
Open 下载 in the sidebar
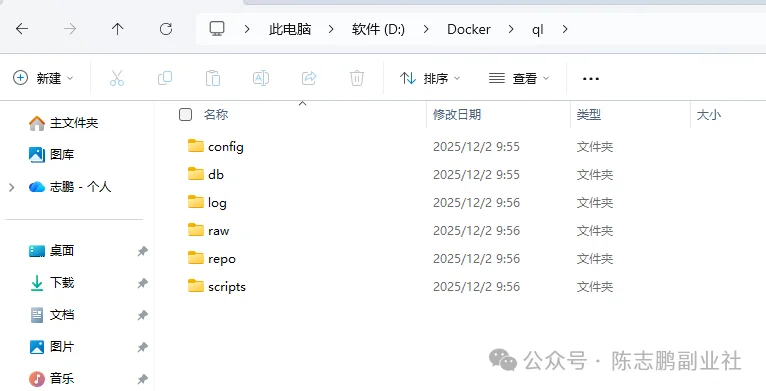[62, 282]
